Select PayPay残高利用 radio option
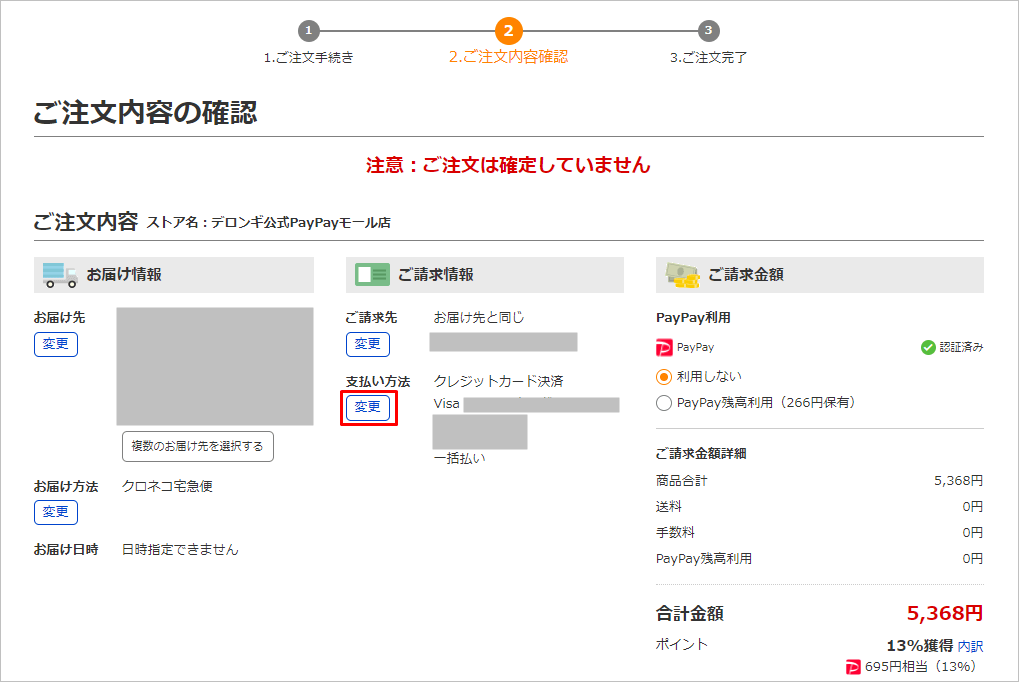 click(664, 403)
